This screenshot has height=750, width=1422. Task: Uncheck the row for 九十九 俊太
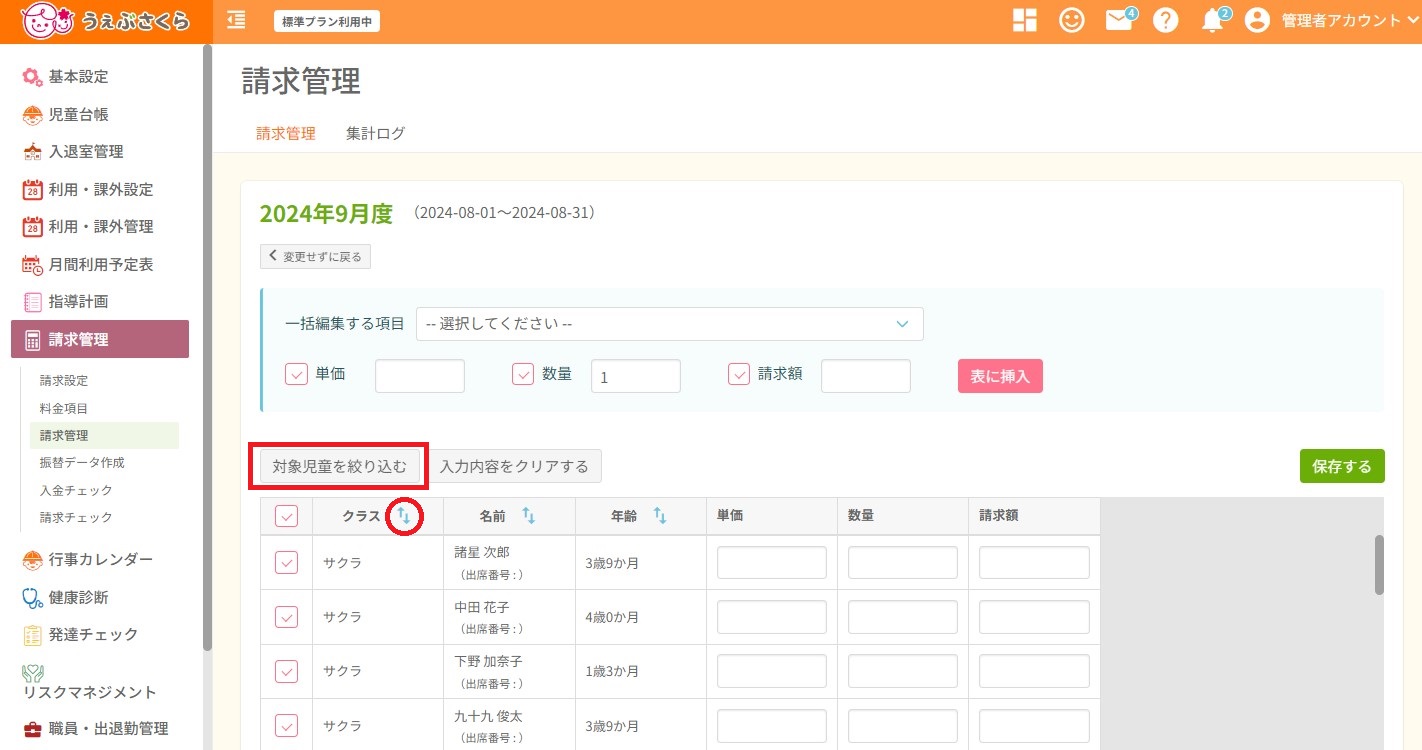[286, 725]
